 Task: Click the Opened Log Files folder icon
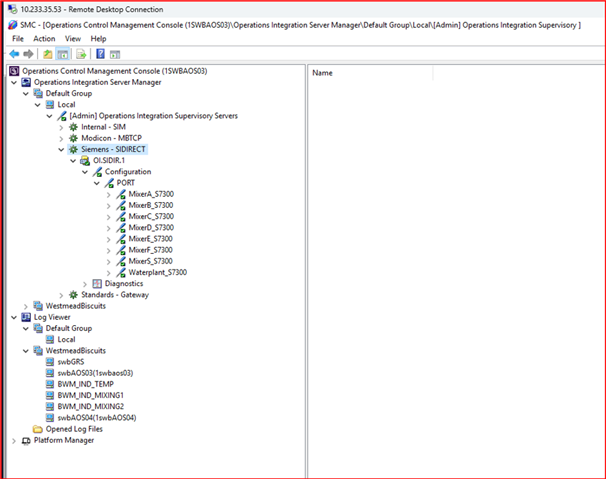(37, 429)
